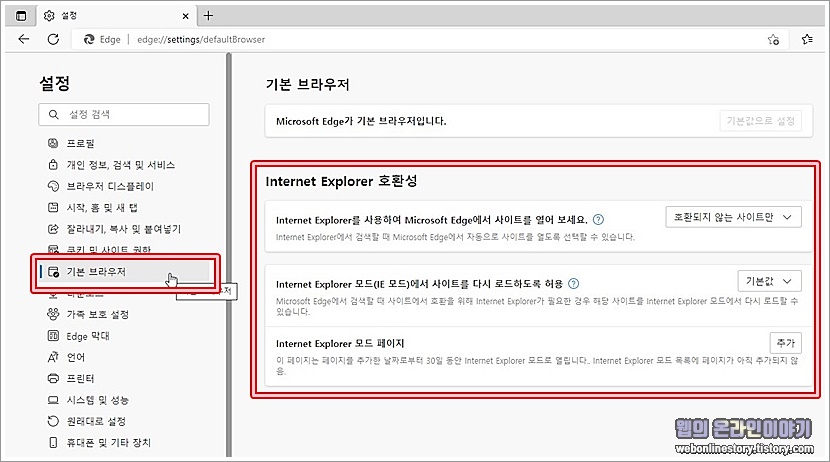Click the magnifier icon in settings search
Image resolution: width=830 pixels, height=462 pixels.
point(53,114)
